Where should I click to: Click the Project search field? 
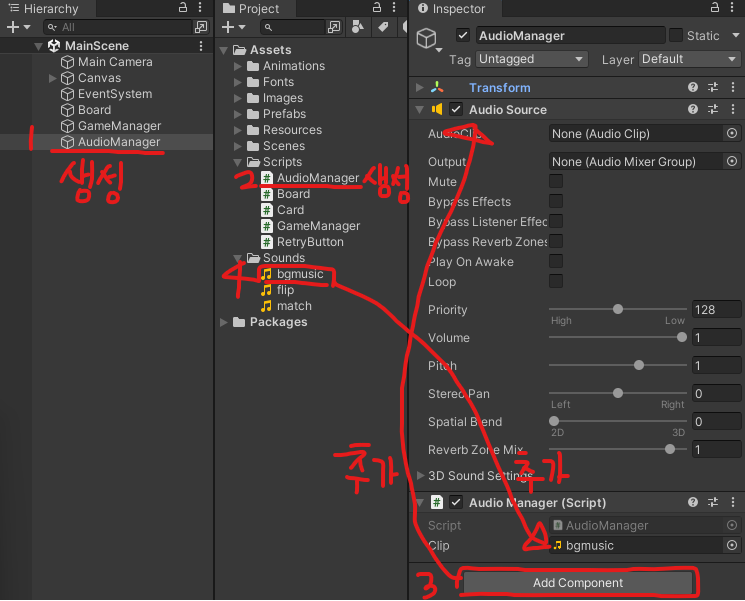pos(292,27)
